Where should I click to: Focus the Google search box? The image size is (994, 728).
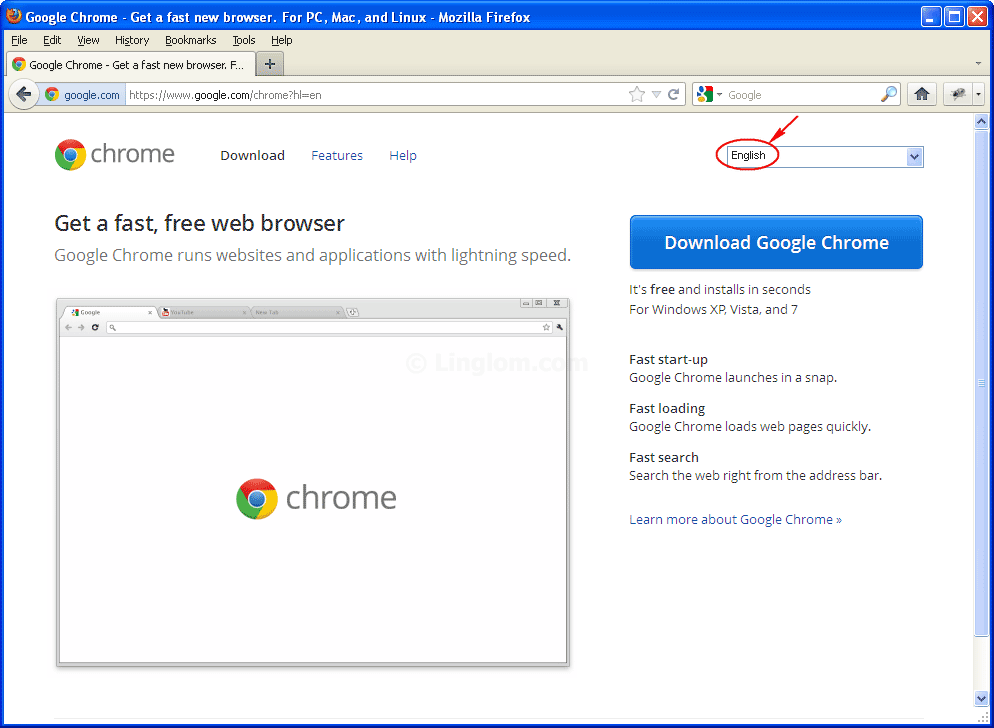pyautogui.click(x=802, y=95)
